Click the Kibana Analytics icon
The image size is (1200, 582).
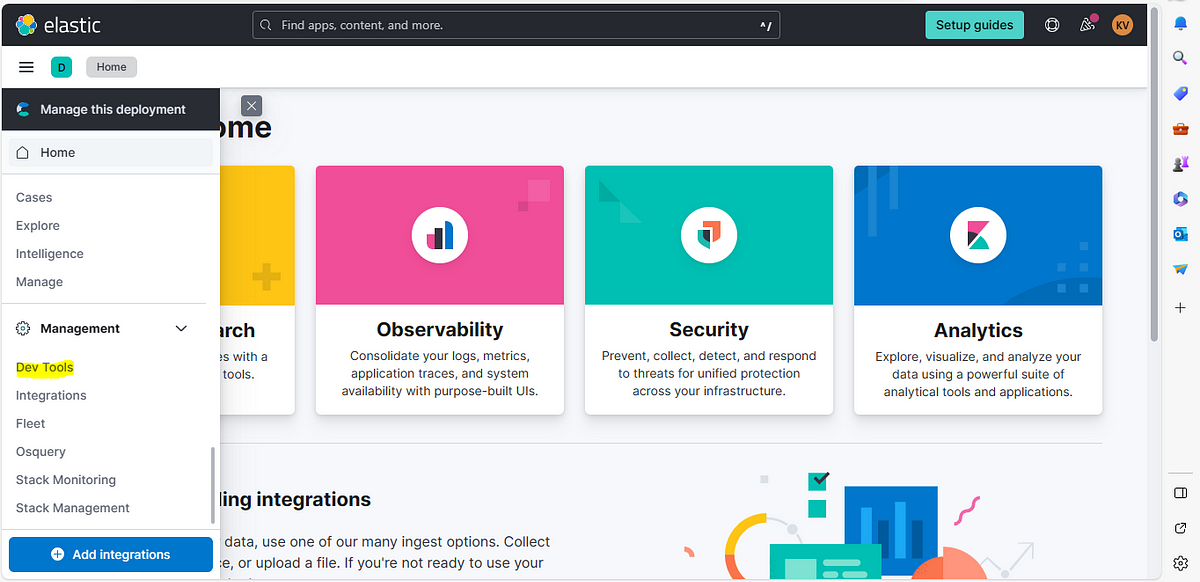tap(978, 235)
